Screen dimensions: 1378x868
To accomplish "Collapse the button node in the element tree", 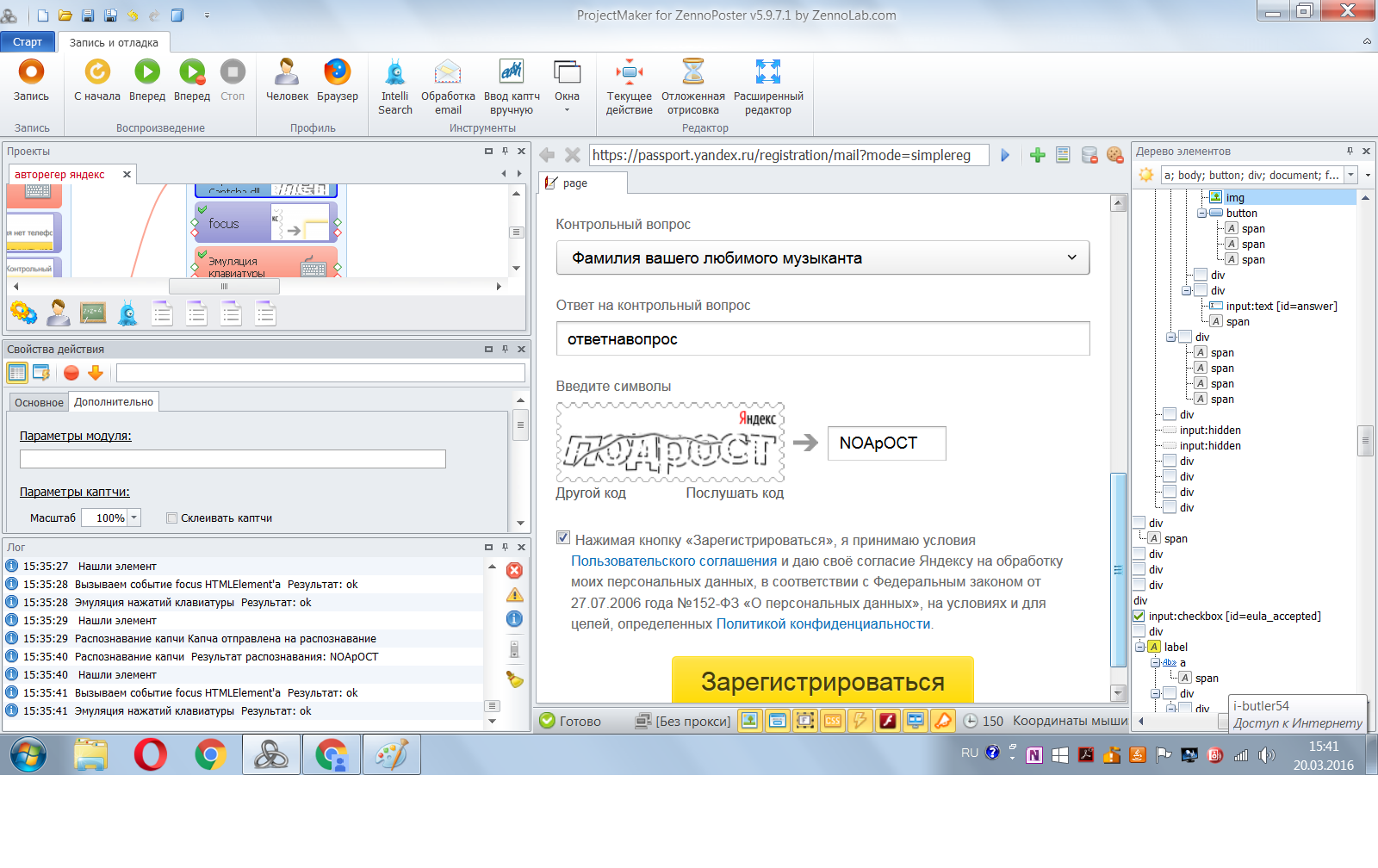I will (x=1202, y=214).
